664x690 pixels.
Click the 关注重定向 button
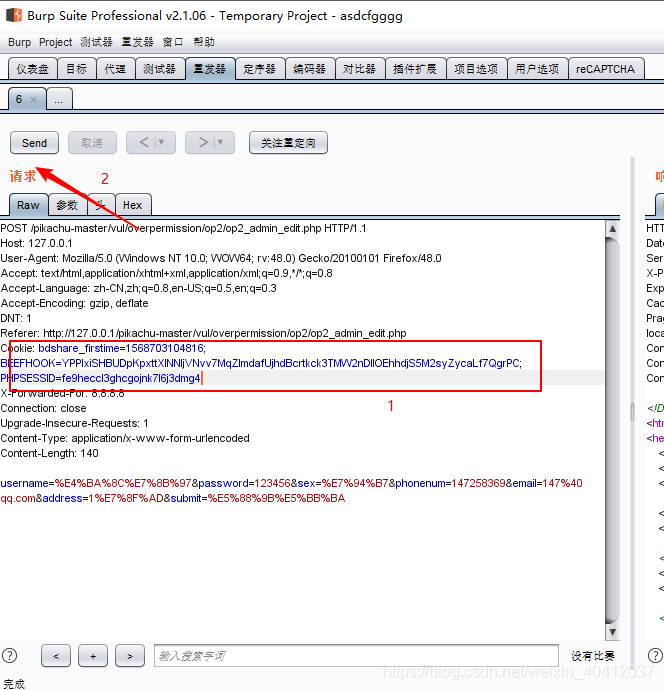coord(288,143)
